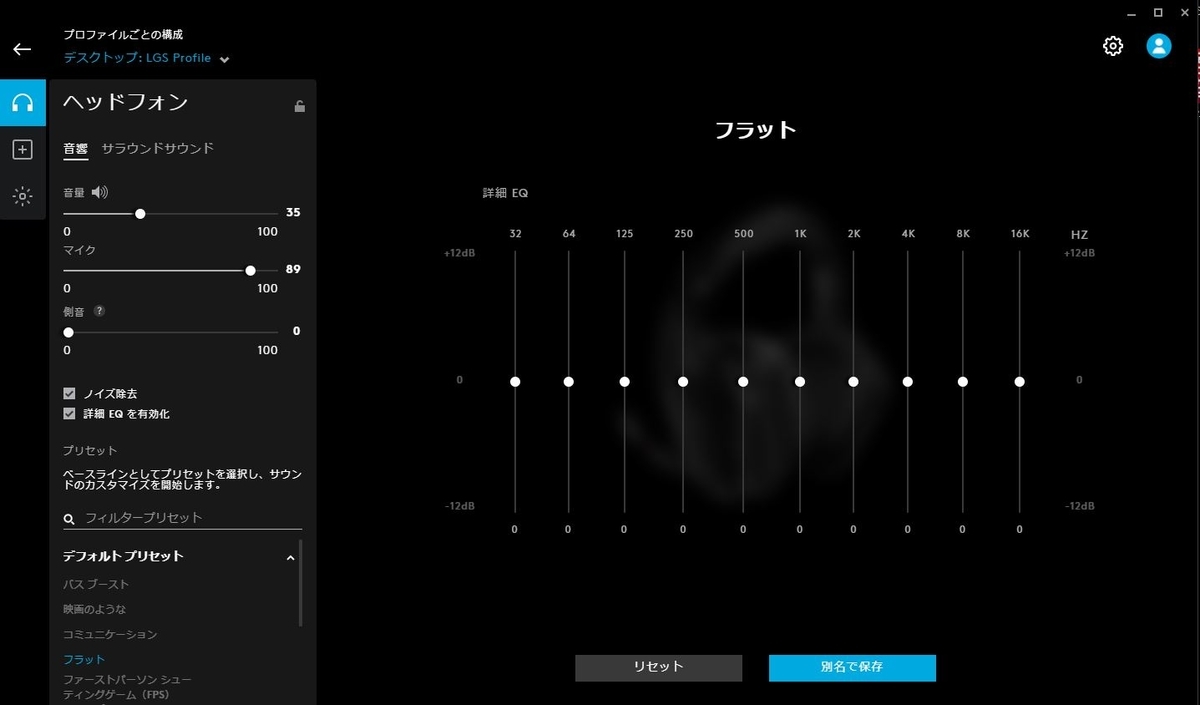The image size is (1200, 705).
Task: Click the マイク slider handle
Action: pos(250,270)
